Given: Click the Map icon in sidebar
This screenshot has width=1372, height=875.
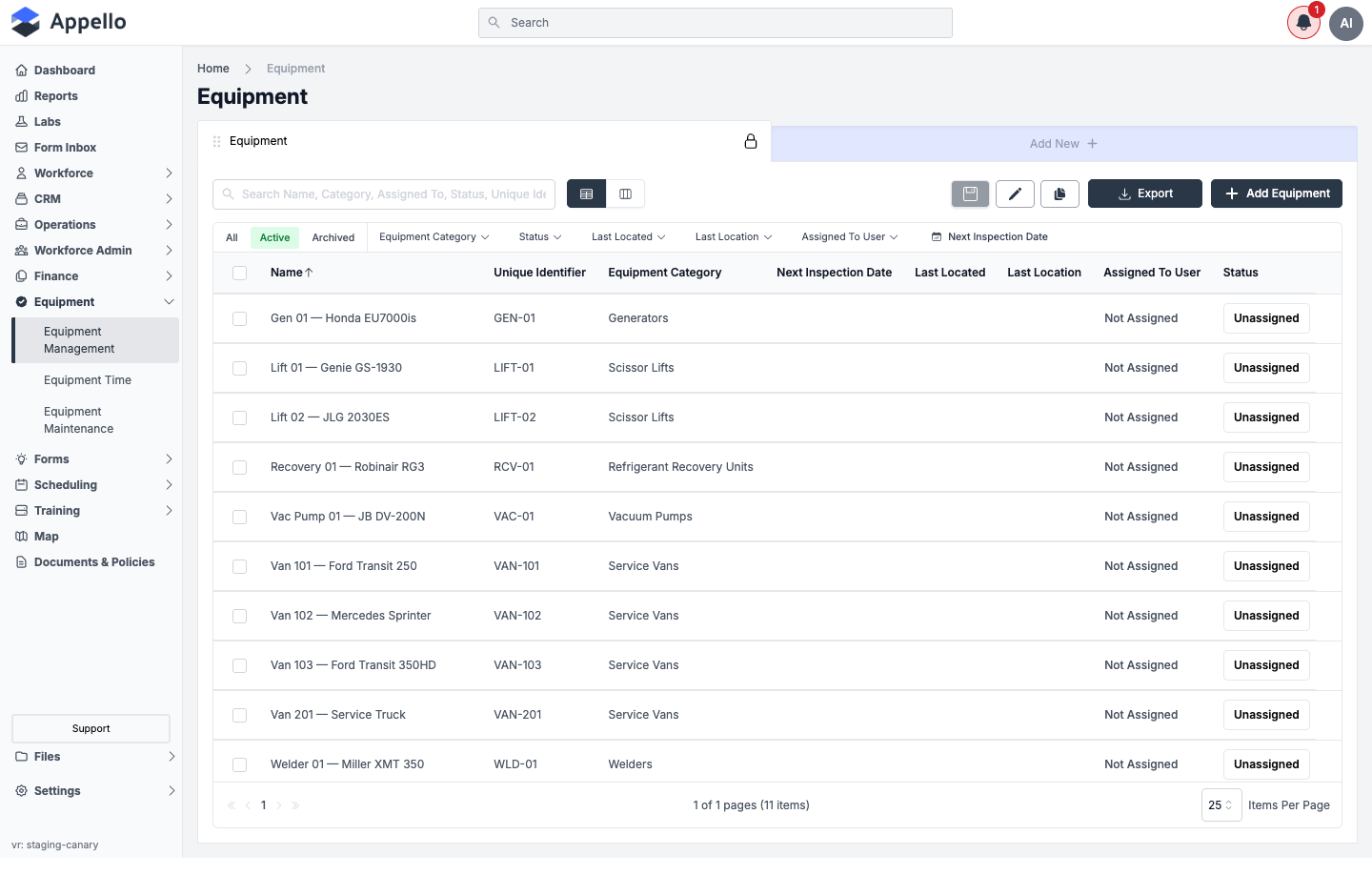Looking at the screenshot, I should [x=21, y=537].
